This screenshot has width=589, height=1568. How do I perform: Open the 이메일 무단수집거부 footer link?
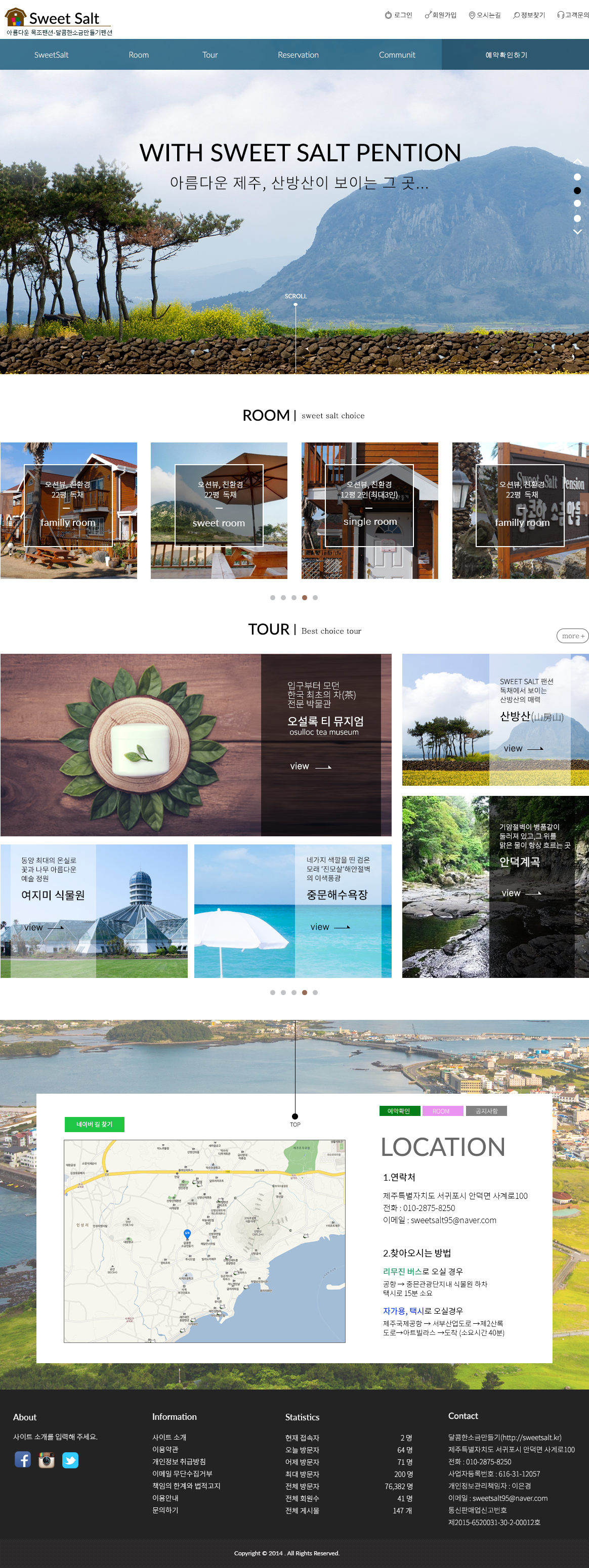[x=182, y=1473]
